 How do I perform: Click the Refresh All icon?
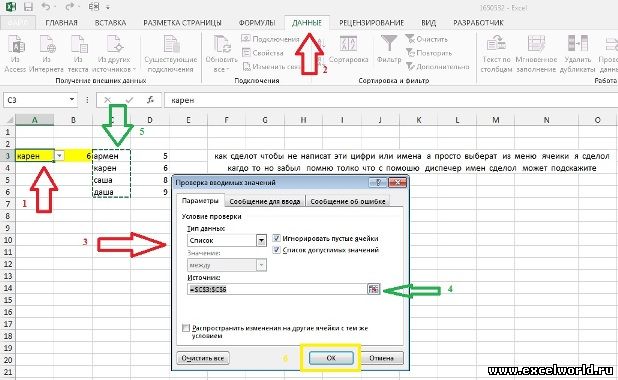pos(222,44)
